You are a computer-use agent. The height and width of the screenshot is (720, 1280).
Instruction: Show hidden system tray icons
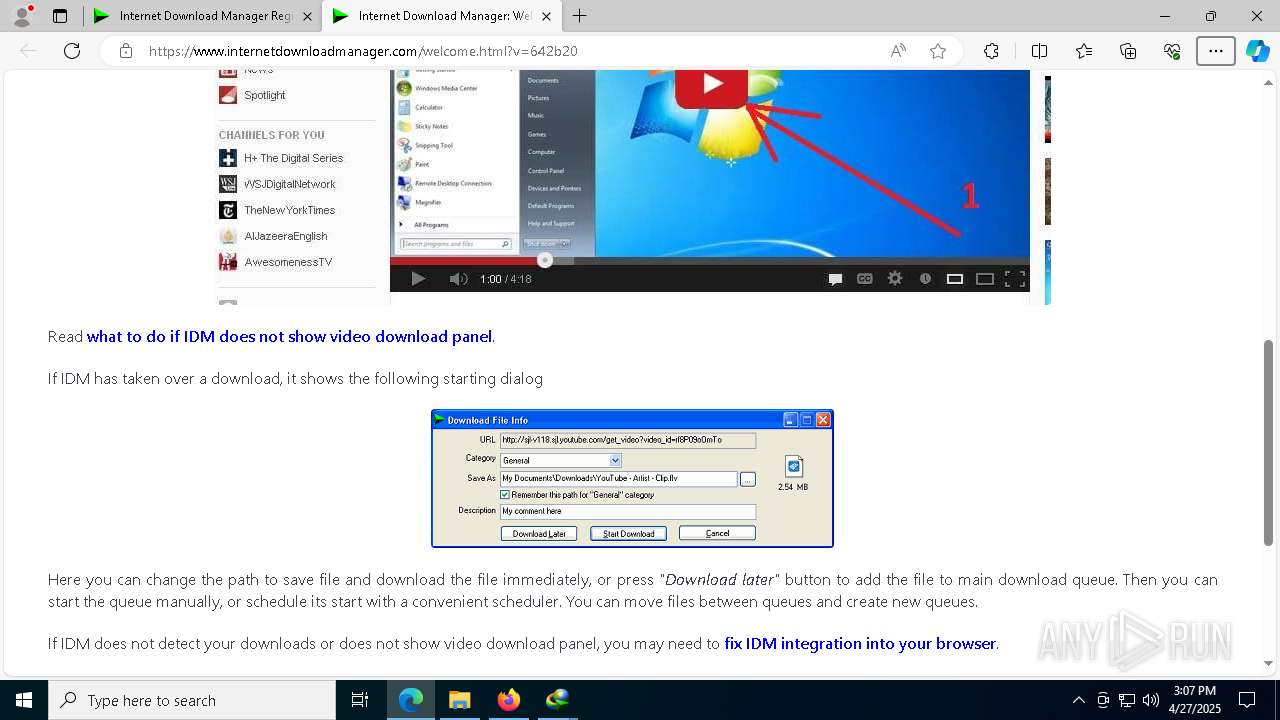point(1078,700)
